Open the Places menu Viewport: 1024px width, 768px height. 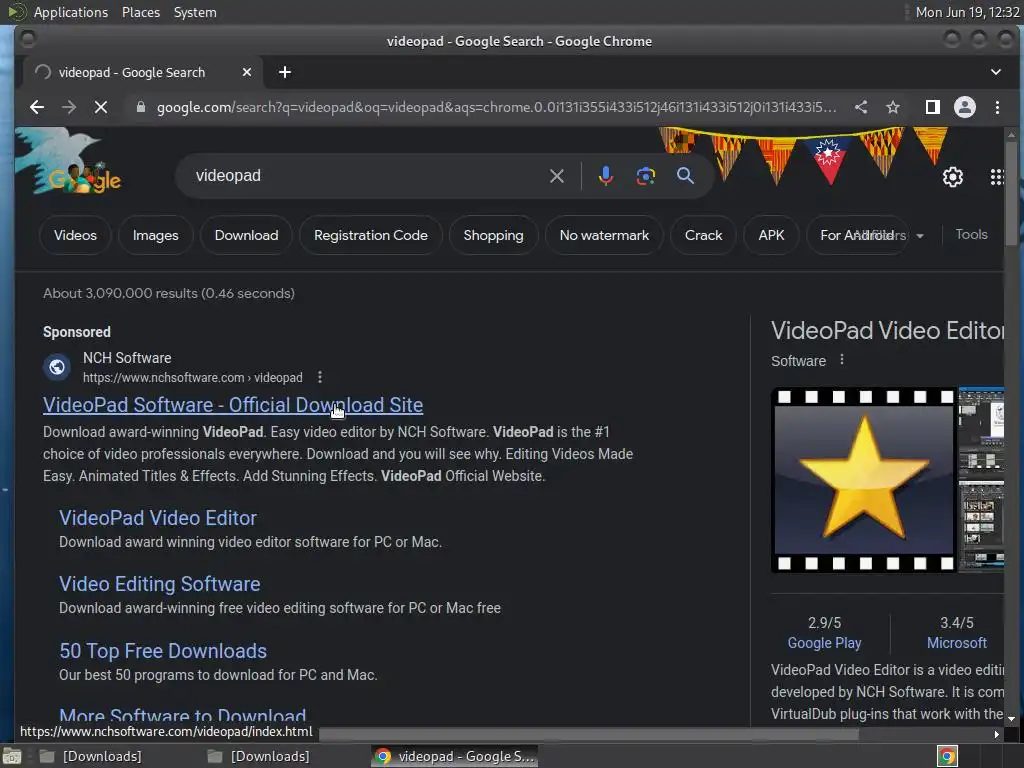(141, 12)
